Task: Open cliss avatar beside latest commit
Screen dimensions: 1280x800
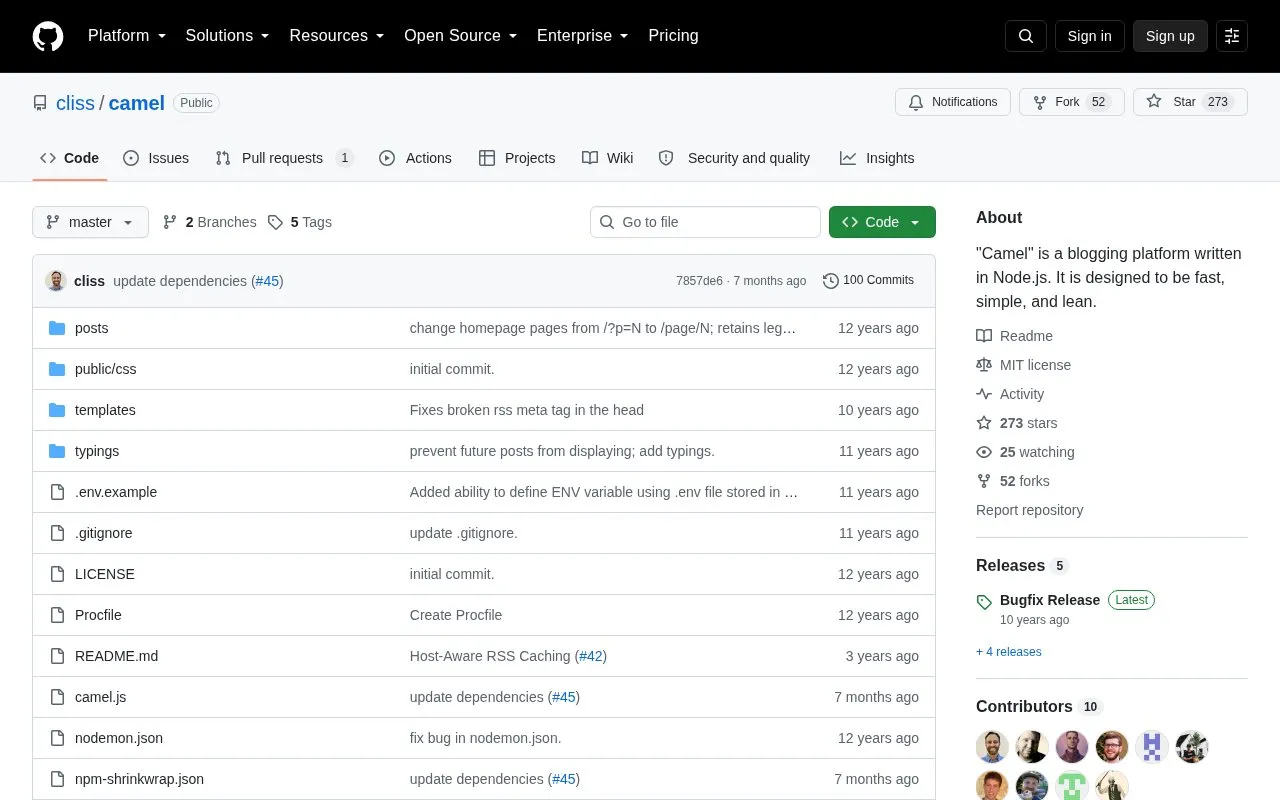Action: [56, 281]
